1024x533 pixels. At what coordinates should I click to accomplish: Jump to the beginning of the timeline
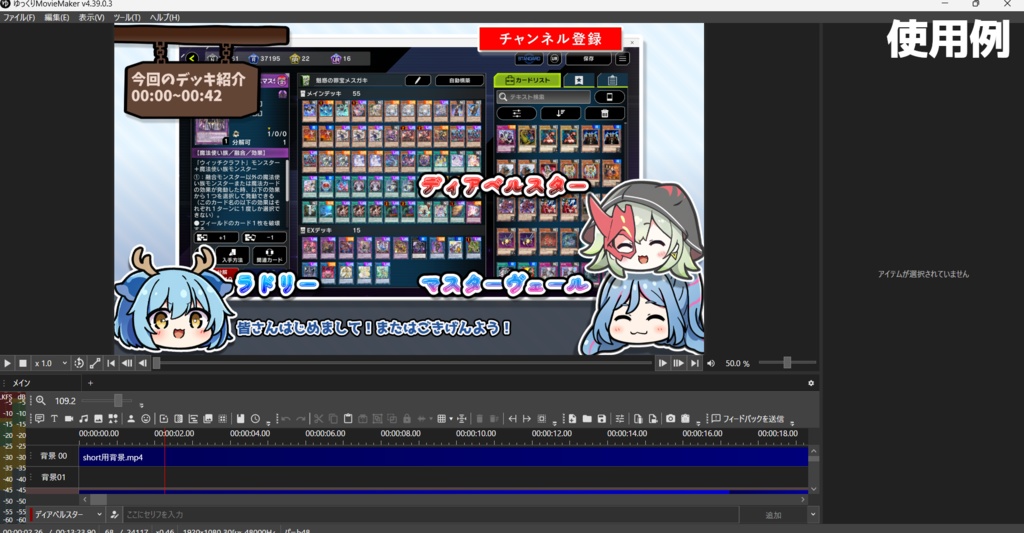point(111,363)
